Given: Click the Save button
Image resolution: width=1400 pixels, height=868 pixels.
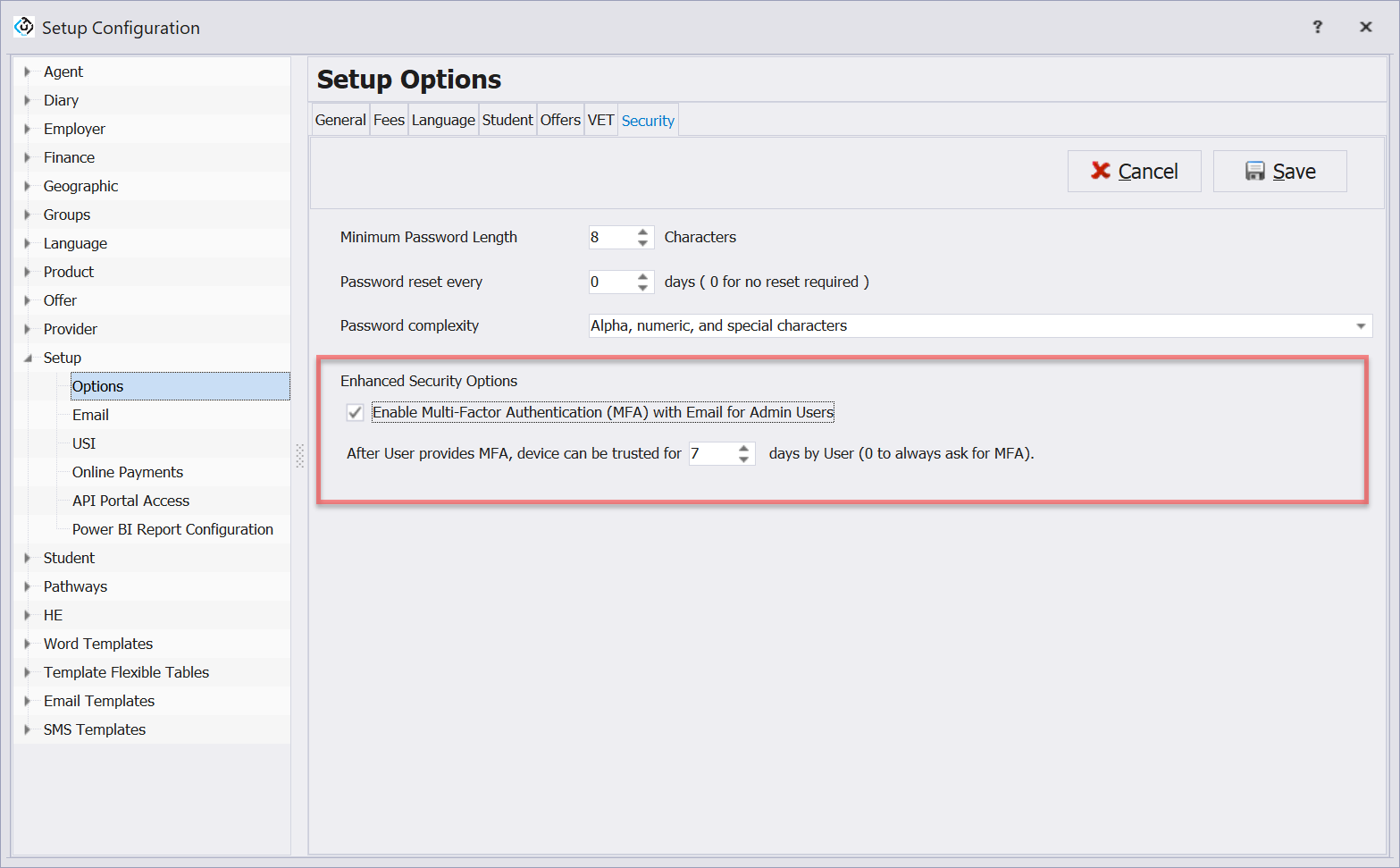Looking at the screenshot, I should click(x=1279, y=171).
